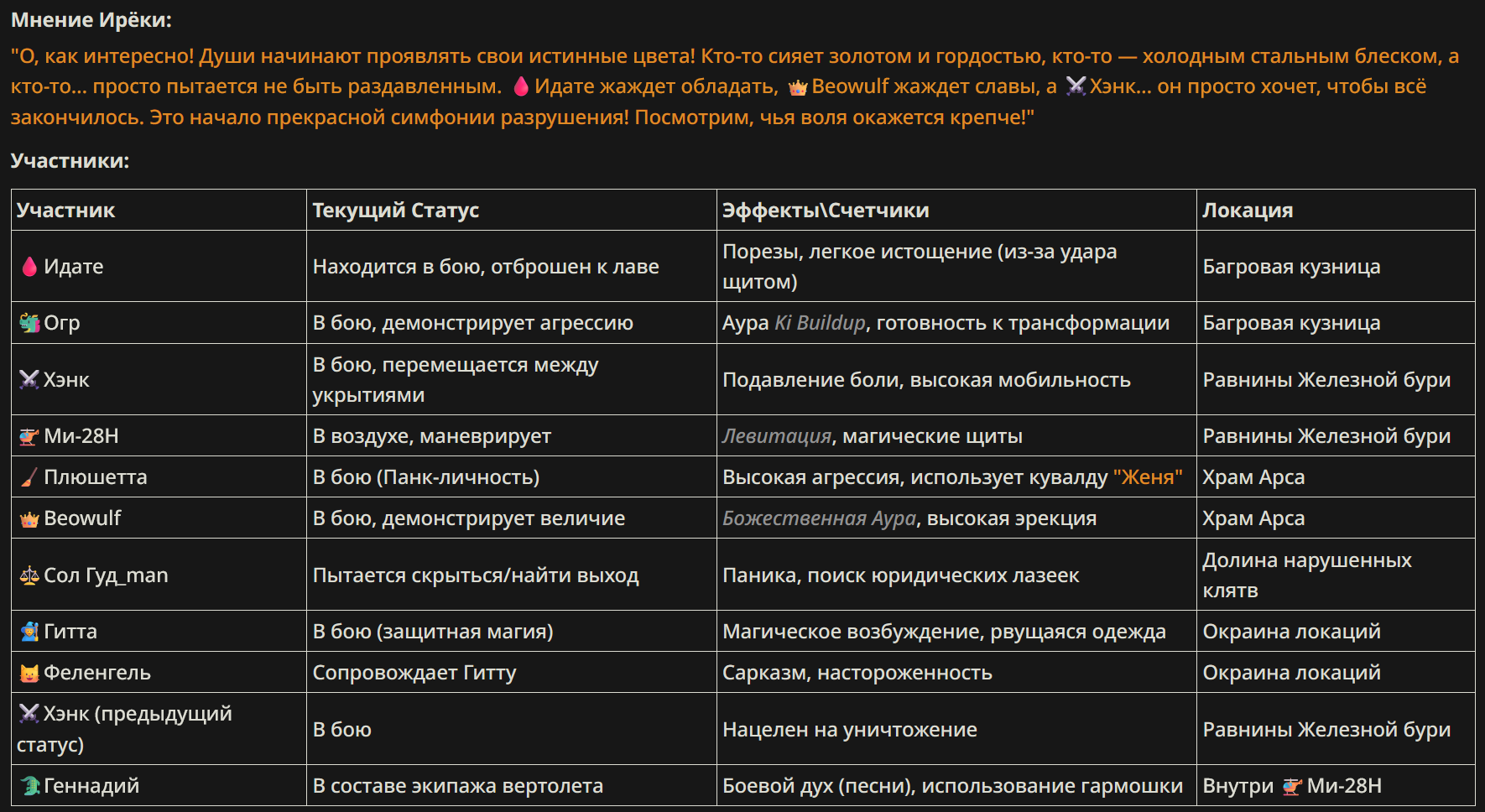Viewport: 1485px width, 812px height.
Task: Click the crown icon beside Beowulf in table
Action: pyautogui.click(x=29, y=519)
